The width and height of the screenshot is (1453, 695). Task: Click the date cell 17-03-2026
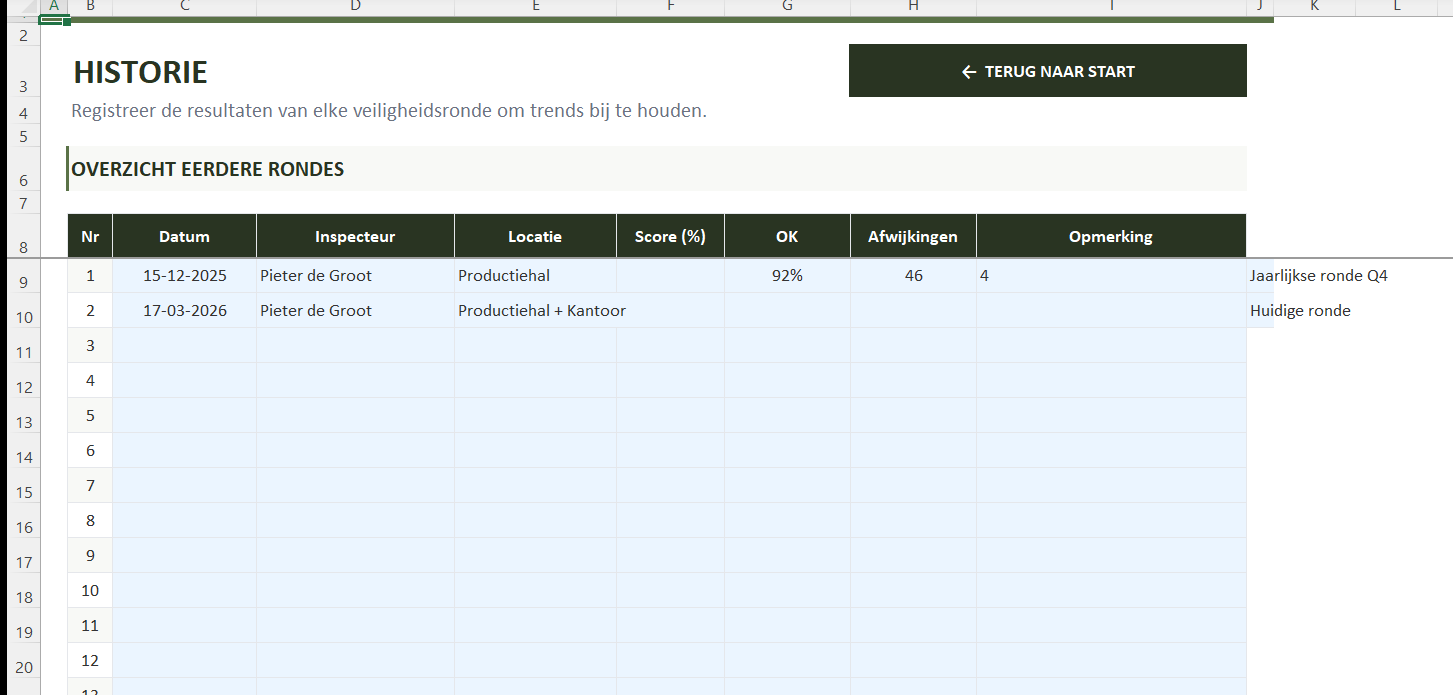184,311
